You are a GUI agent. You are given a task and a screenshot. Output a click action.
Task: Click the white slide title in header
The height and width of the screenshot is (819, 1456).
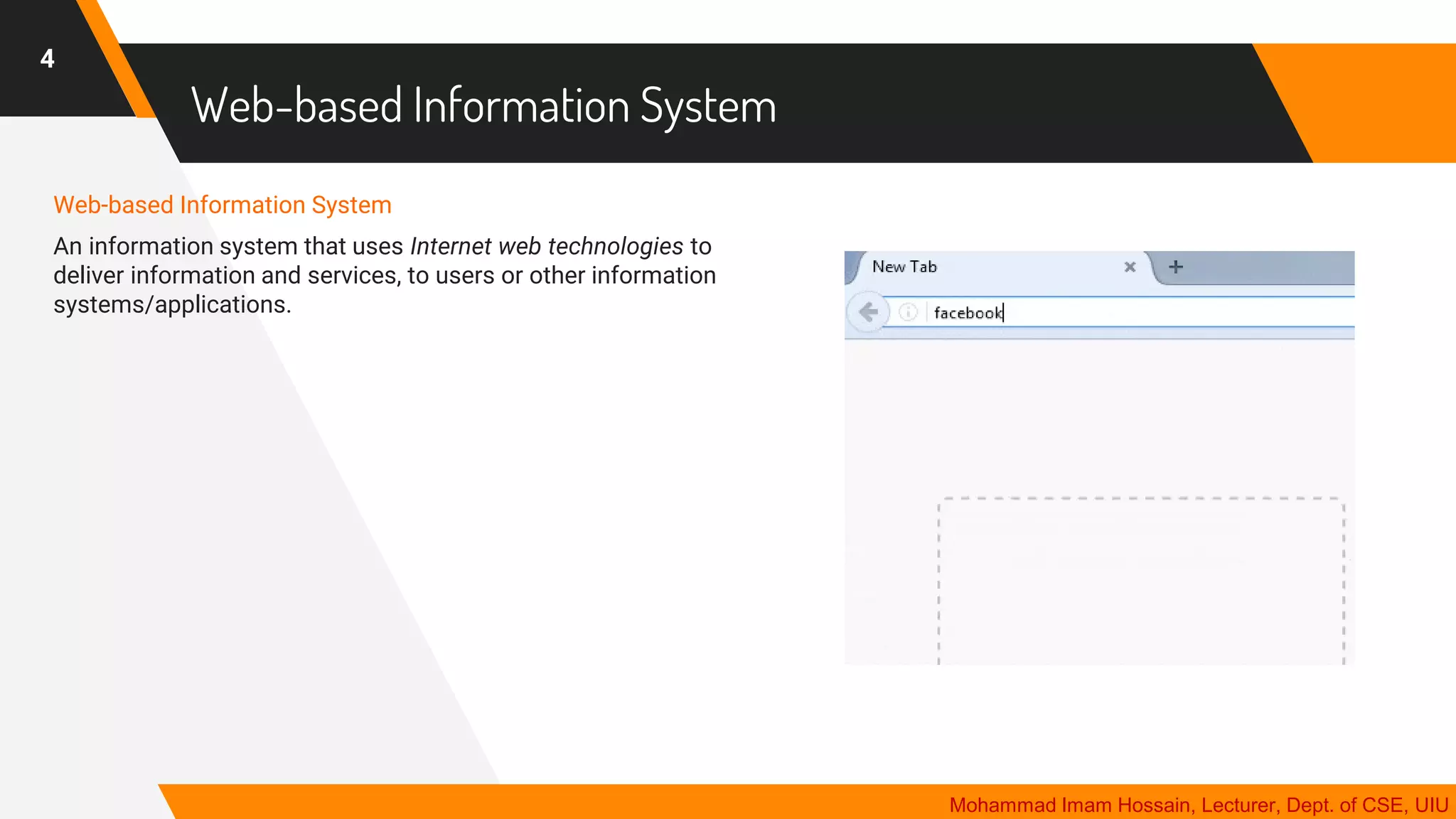483,105
